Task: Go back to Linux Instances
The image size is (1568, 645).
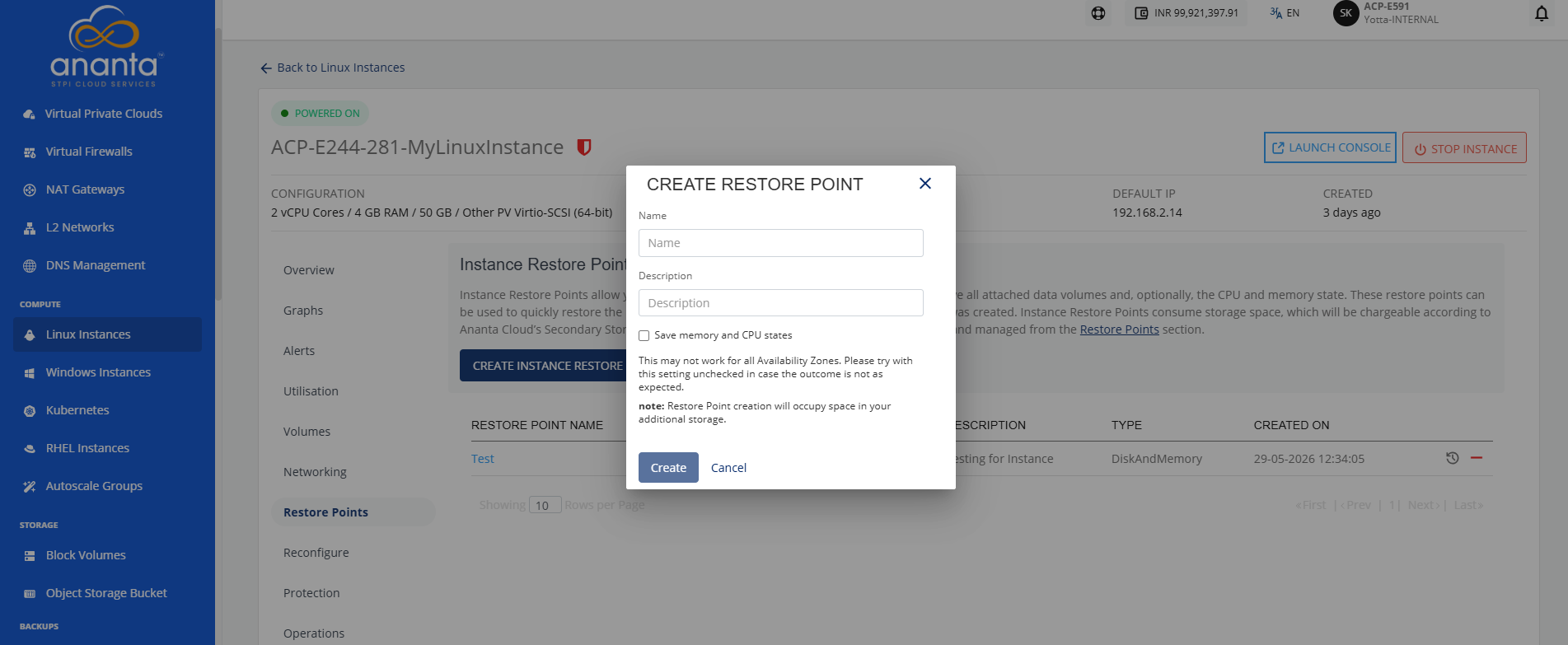Action: (x=333, y=68)
